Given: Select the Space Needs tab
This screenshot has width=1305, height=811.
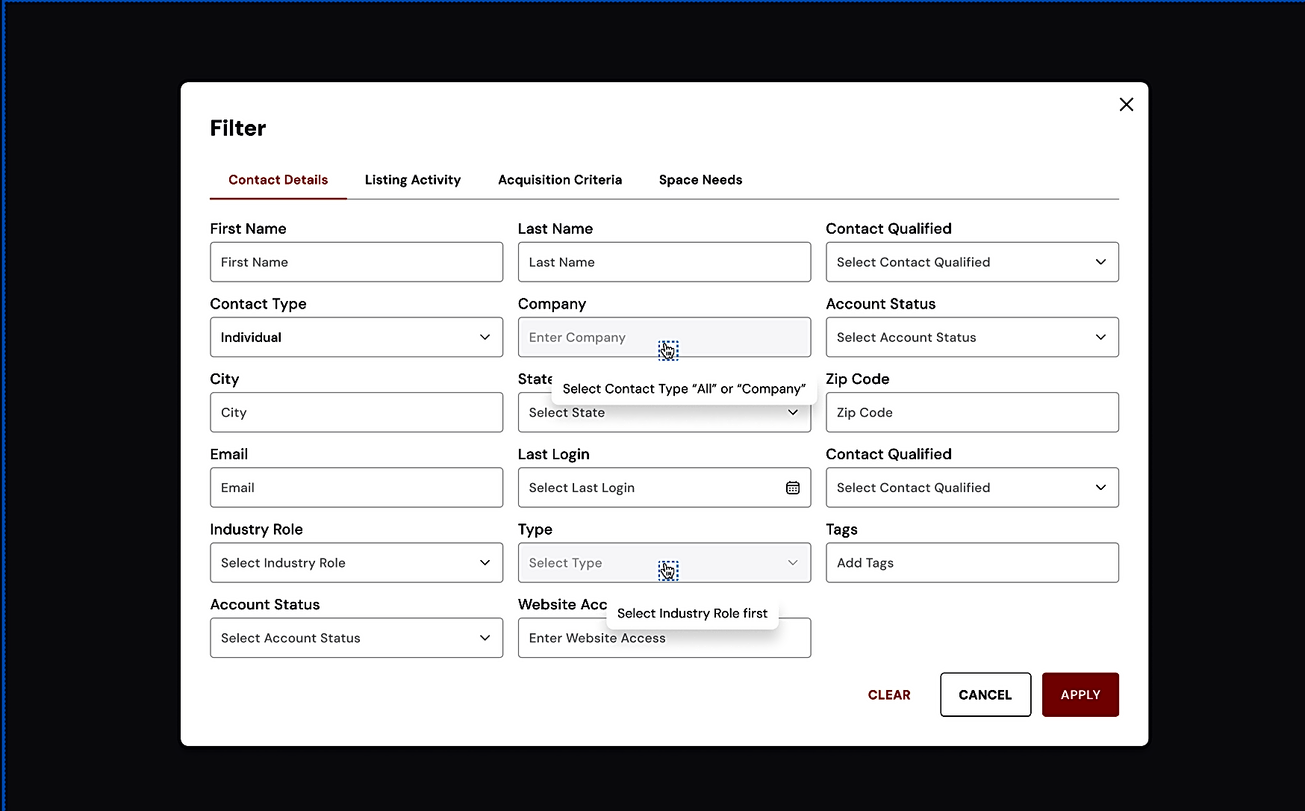Looking at the screenshot, I should coord(701,180).
